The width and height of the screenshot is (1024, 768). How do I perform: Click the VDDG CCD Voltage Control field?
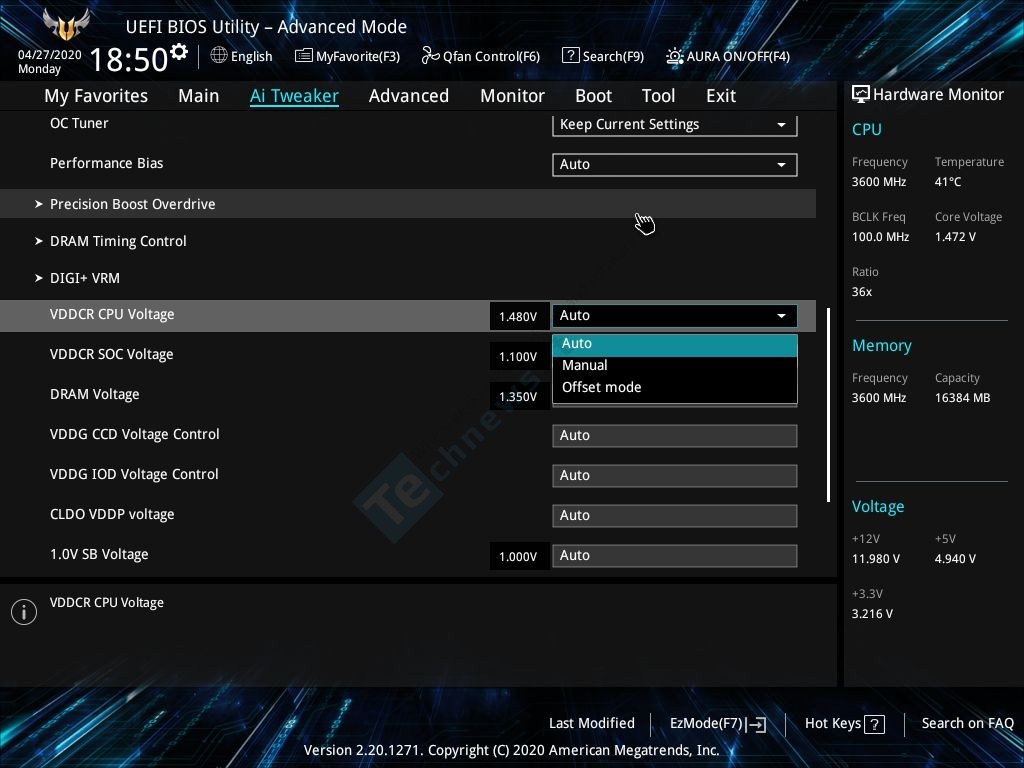click(x=675, y=436)
